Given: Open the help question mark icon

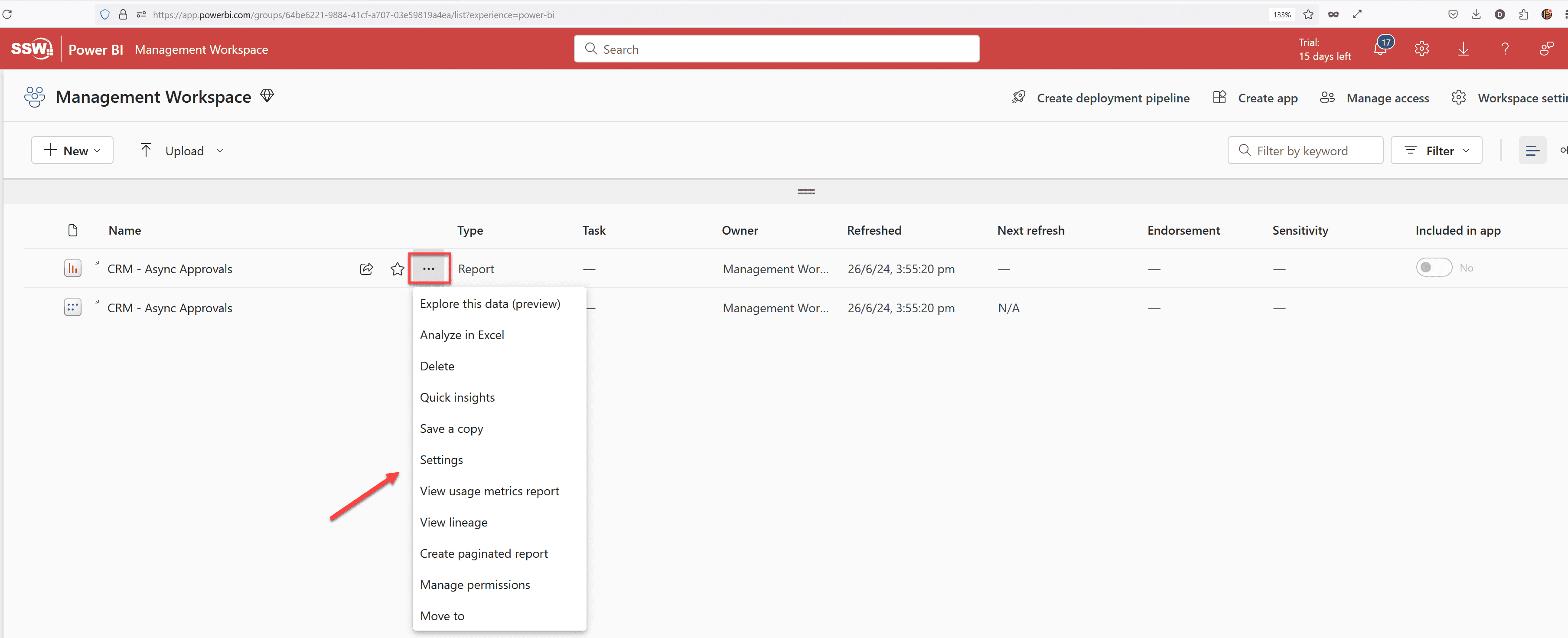Looking at the screenshot, I should tap(1505, 49).
